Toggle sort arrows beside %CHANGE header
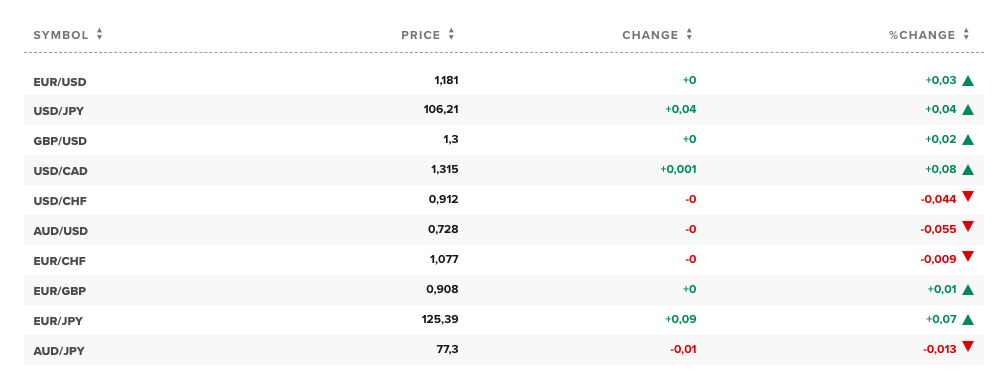 coord(967,35)
